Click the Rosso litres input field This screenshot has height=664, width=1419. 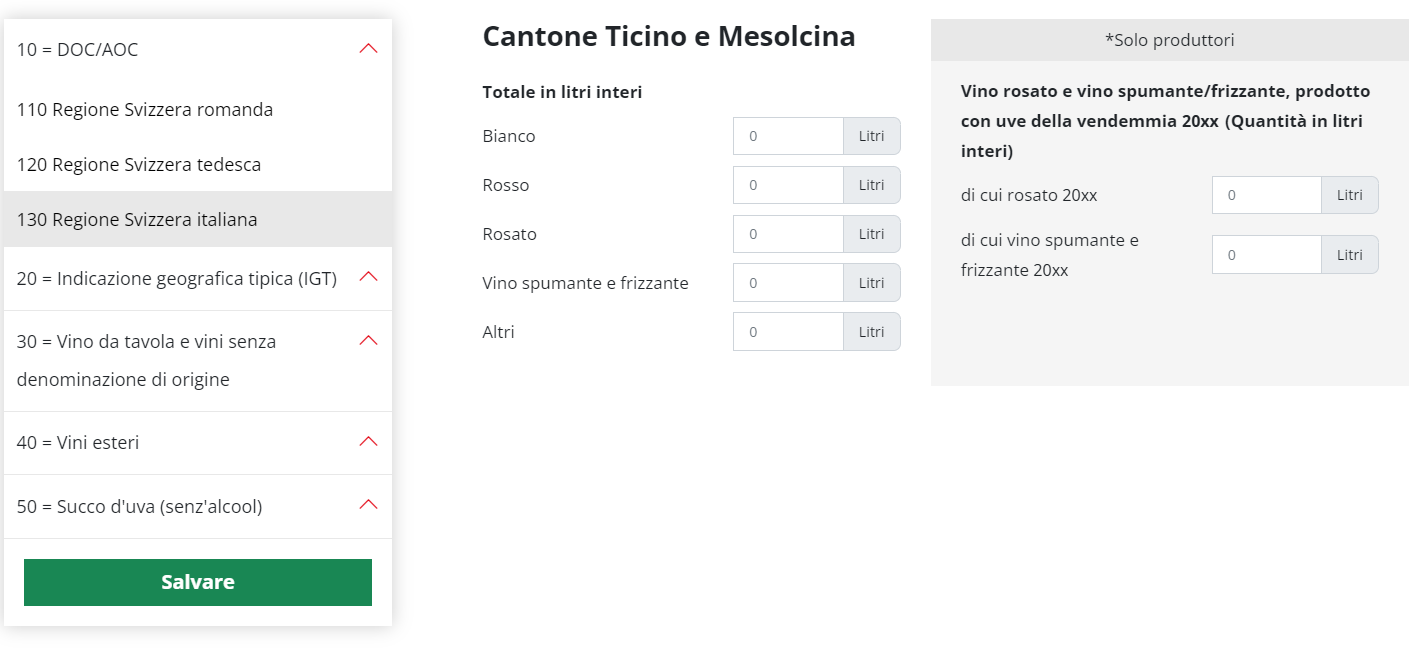click(x=788, y=185)
